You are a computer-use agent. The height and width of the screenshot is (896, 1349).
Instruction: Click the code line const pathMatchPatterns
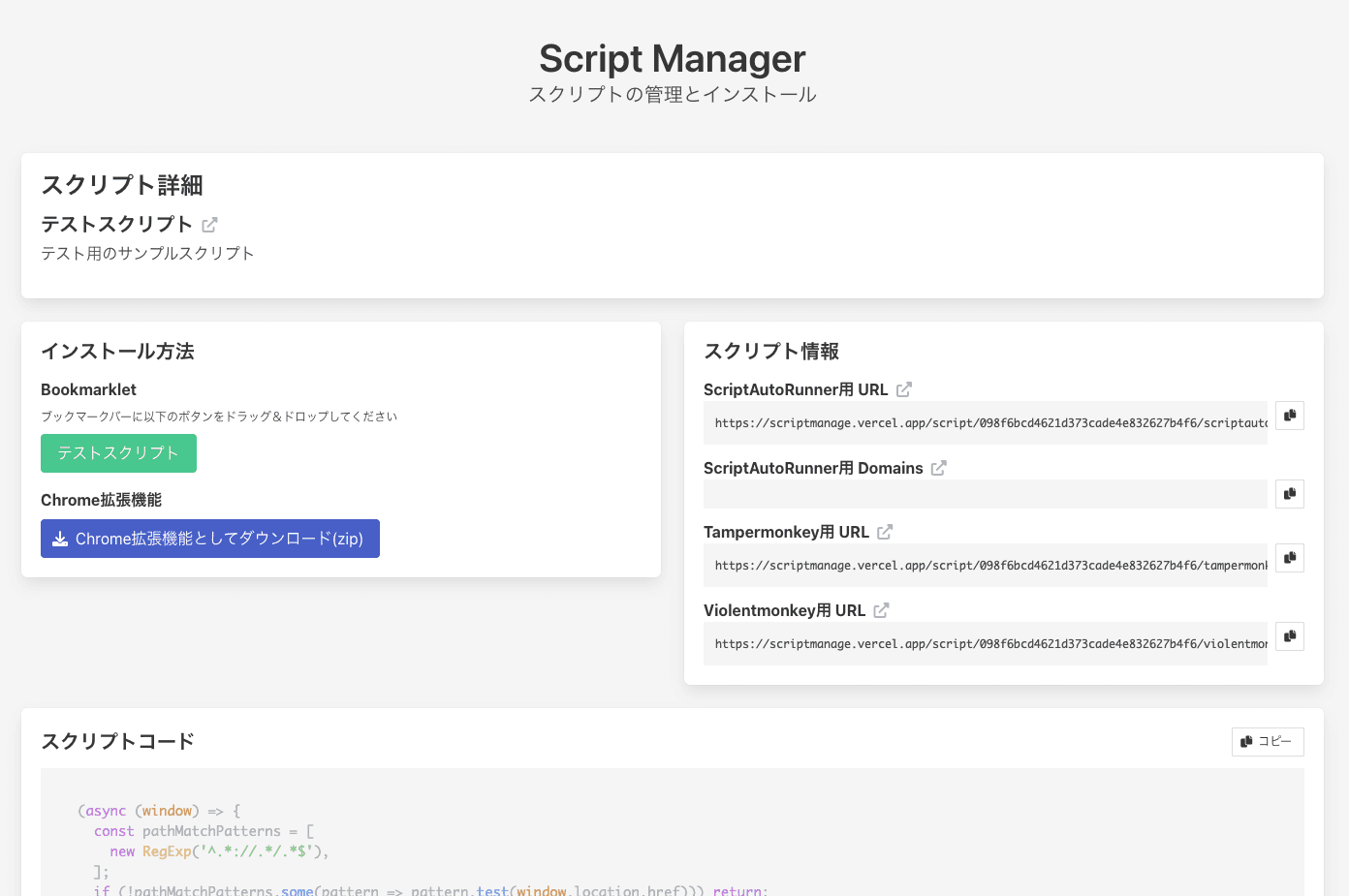[204, 831]
